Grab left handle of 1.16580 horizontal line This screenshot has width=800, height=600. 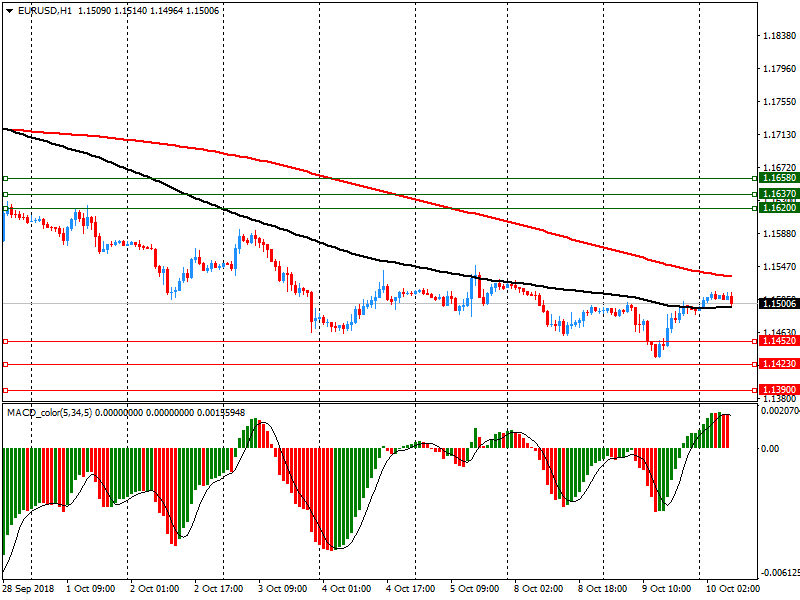click(5, 178)
